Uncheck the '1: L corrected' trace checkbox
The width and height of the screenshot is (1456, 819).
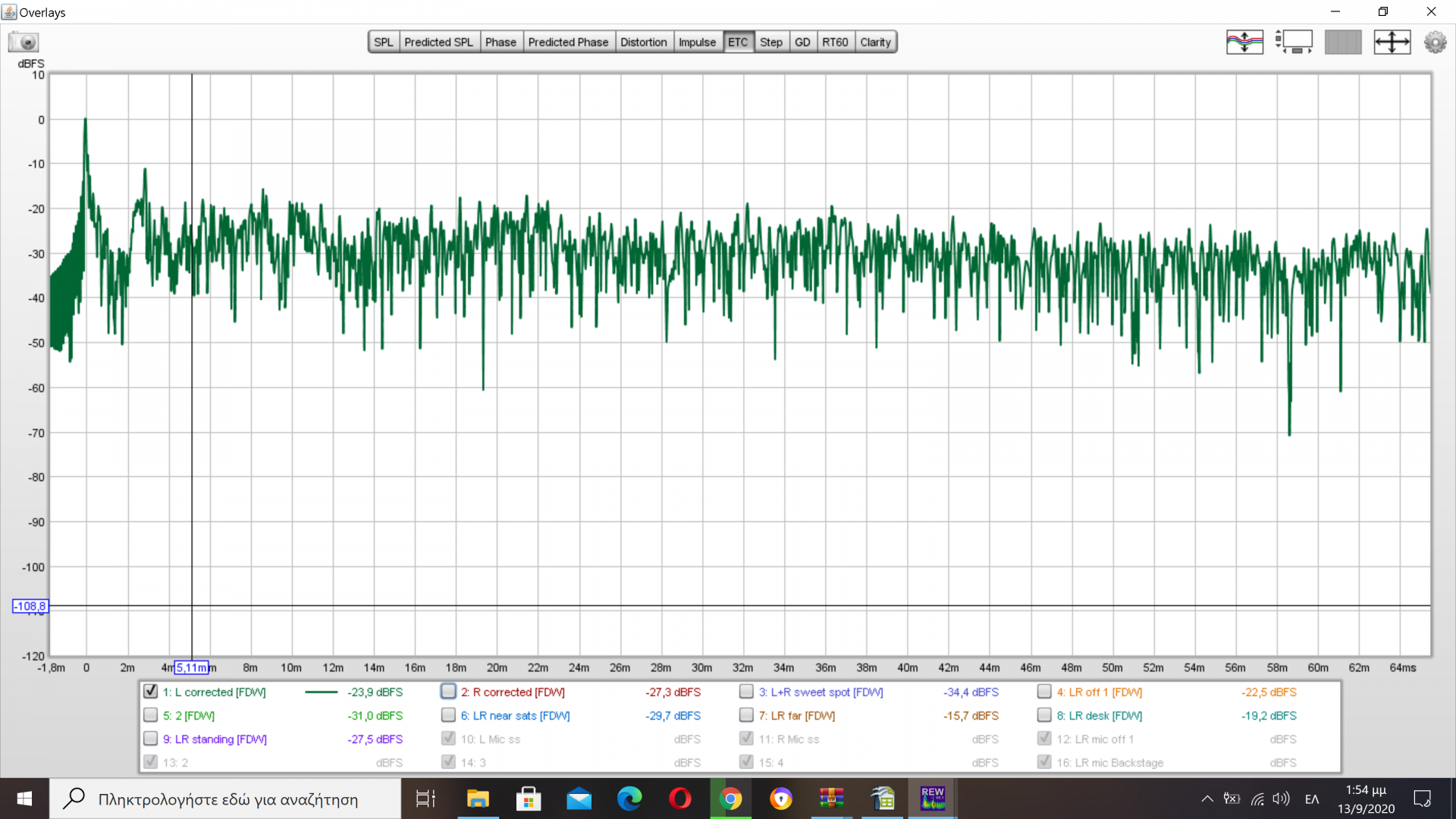150,692
